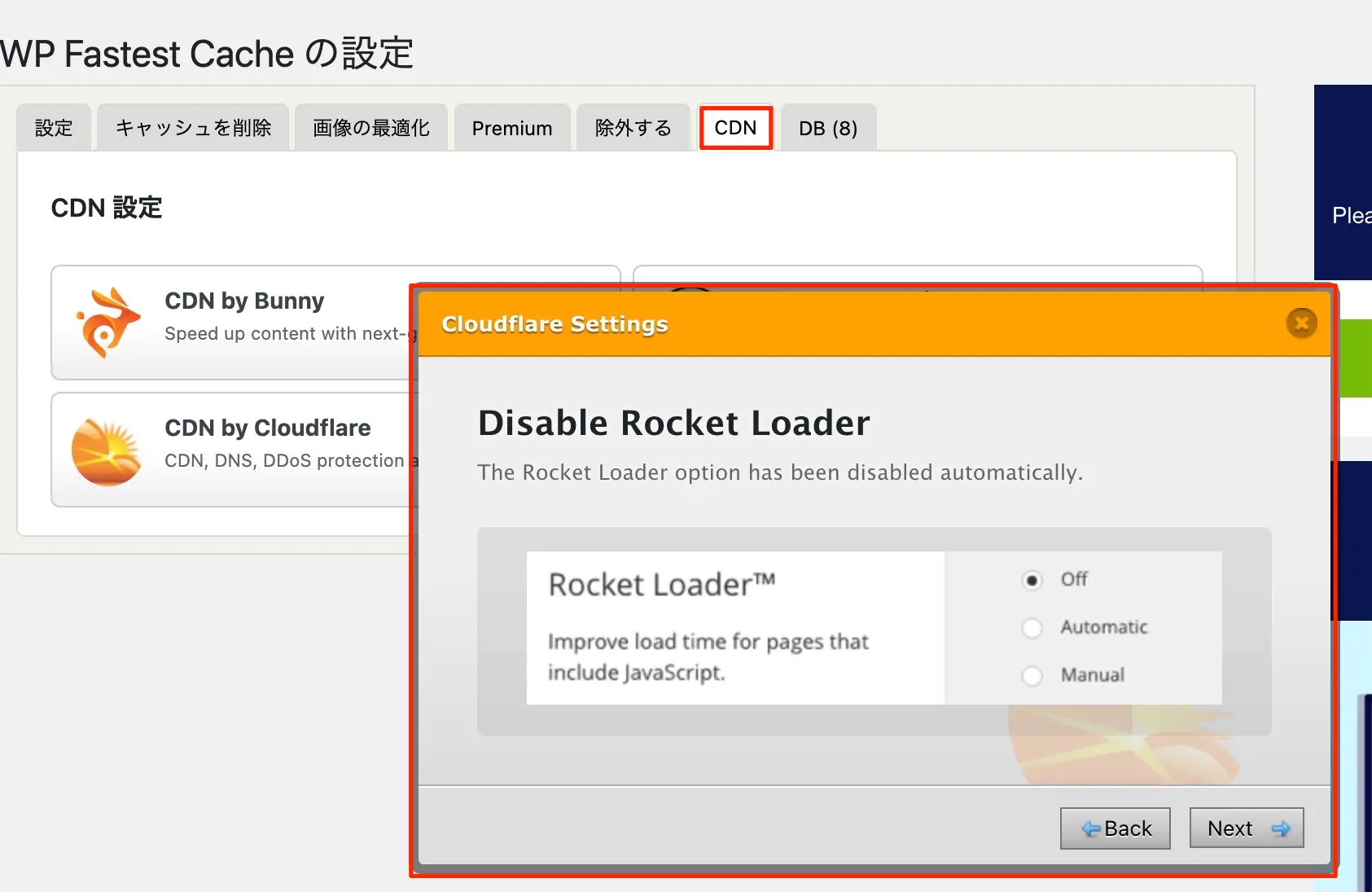Screen dimensions: 1372x892
Task: Set Rocket Loader to Automatic
Action: coord(1032,628)
